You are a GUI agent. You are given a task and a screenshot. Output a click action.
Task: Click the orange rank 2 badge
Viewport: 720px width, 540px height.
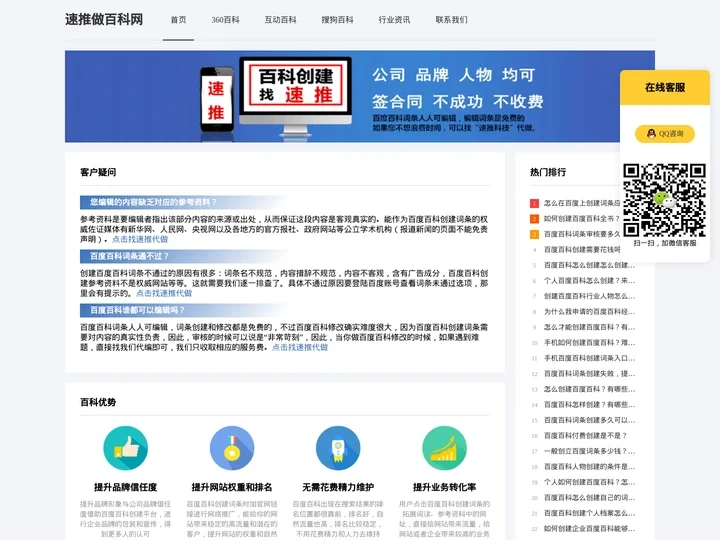[534, 219]
